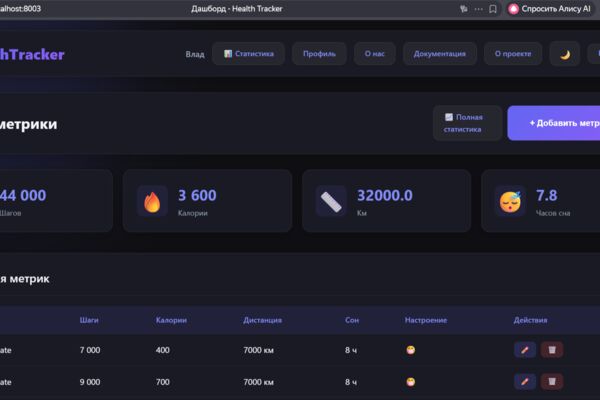Click the localhost:8003 address field
This screenshot has height=400, width=600.
pos(21,9)
